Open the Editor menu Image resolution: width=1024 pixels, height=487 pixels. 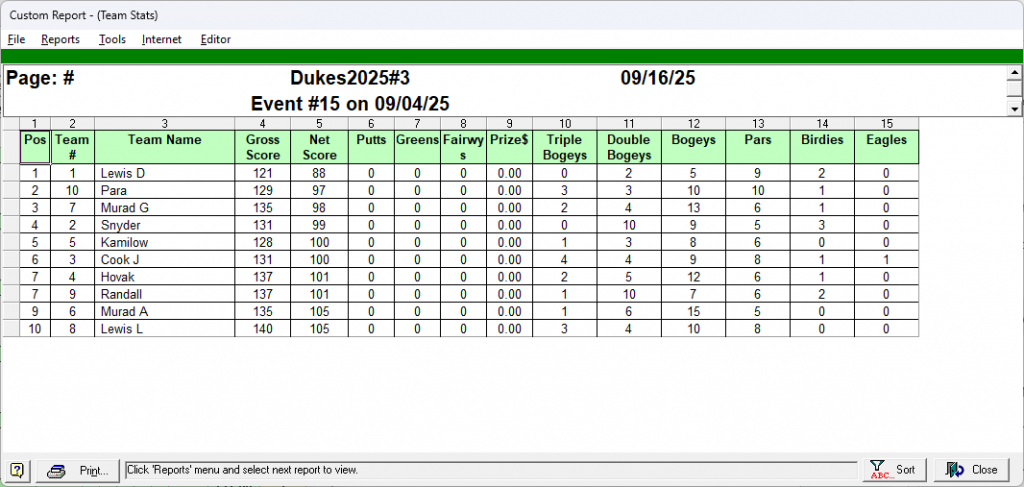(x=215, y=40)
